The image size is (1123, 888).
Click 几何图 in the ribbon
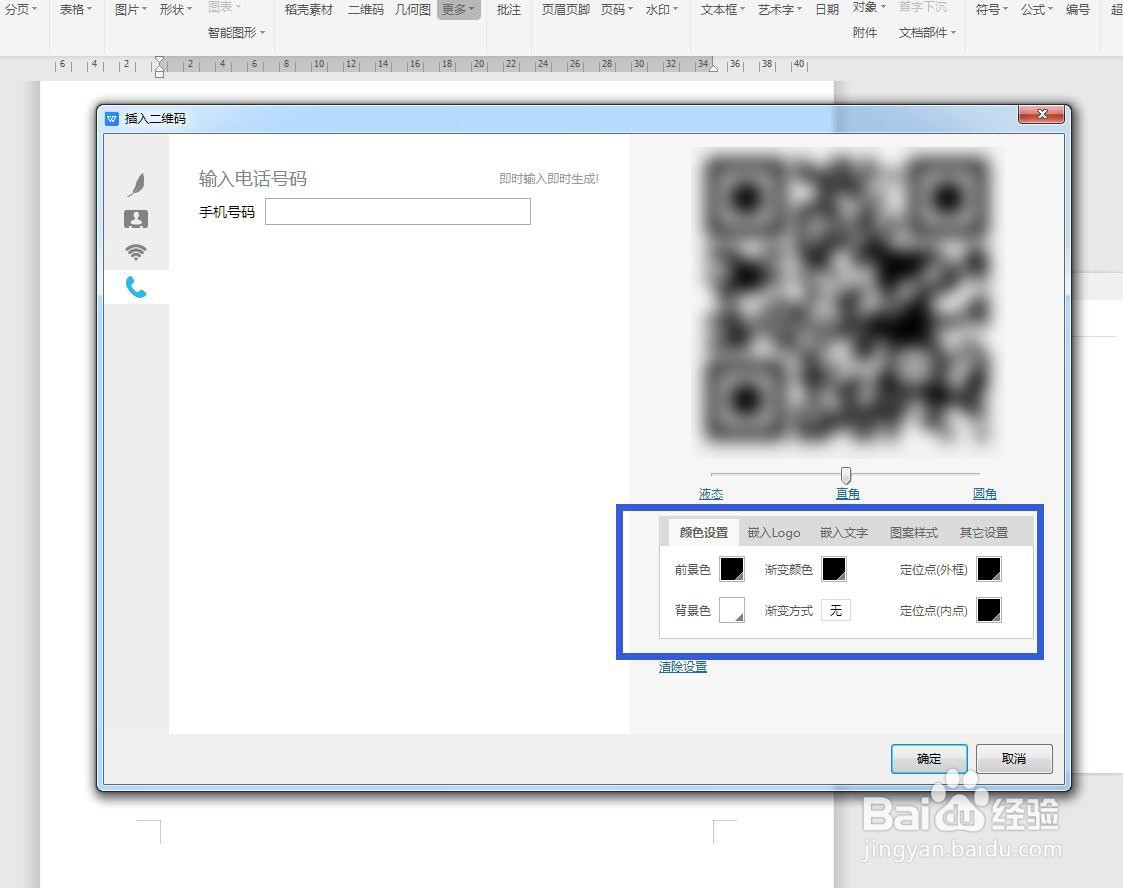point(413,10)
